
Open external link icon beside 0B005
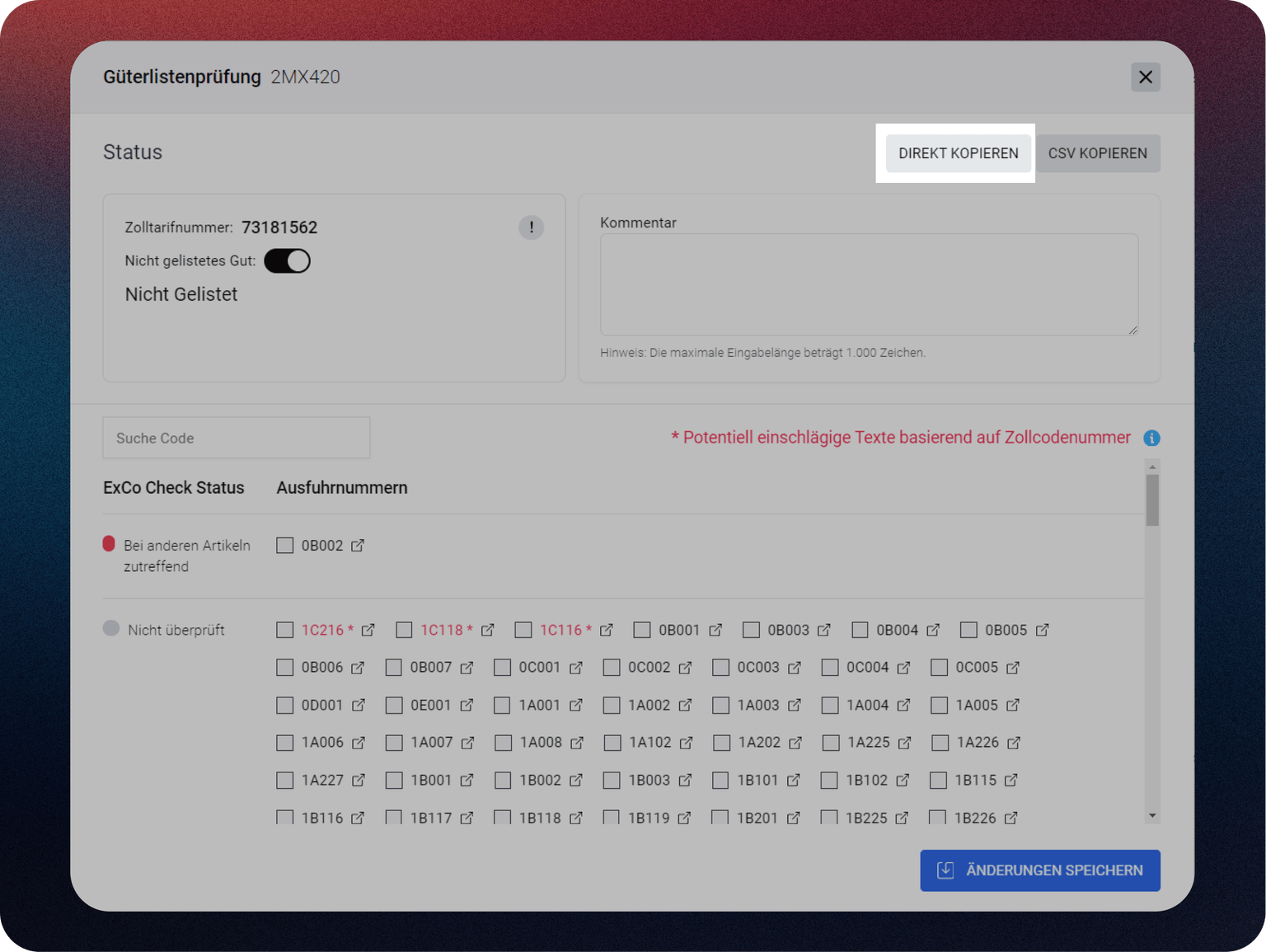pyautogui.click(x=1043, y=630)
